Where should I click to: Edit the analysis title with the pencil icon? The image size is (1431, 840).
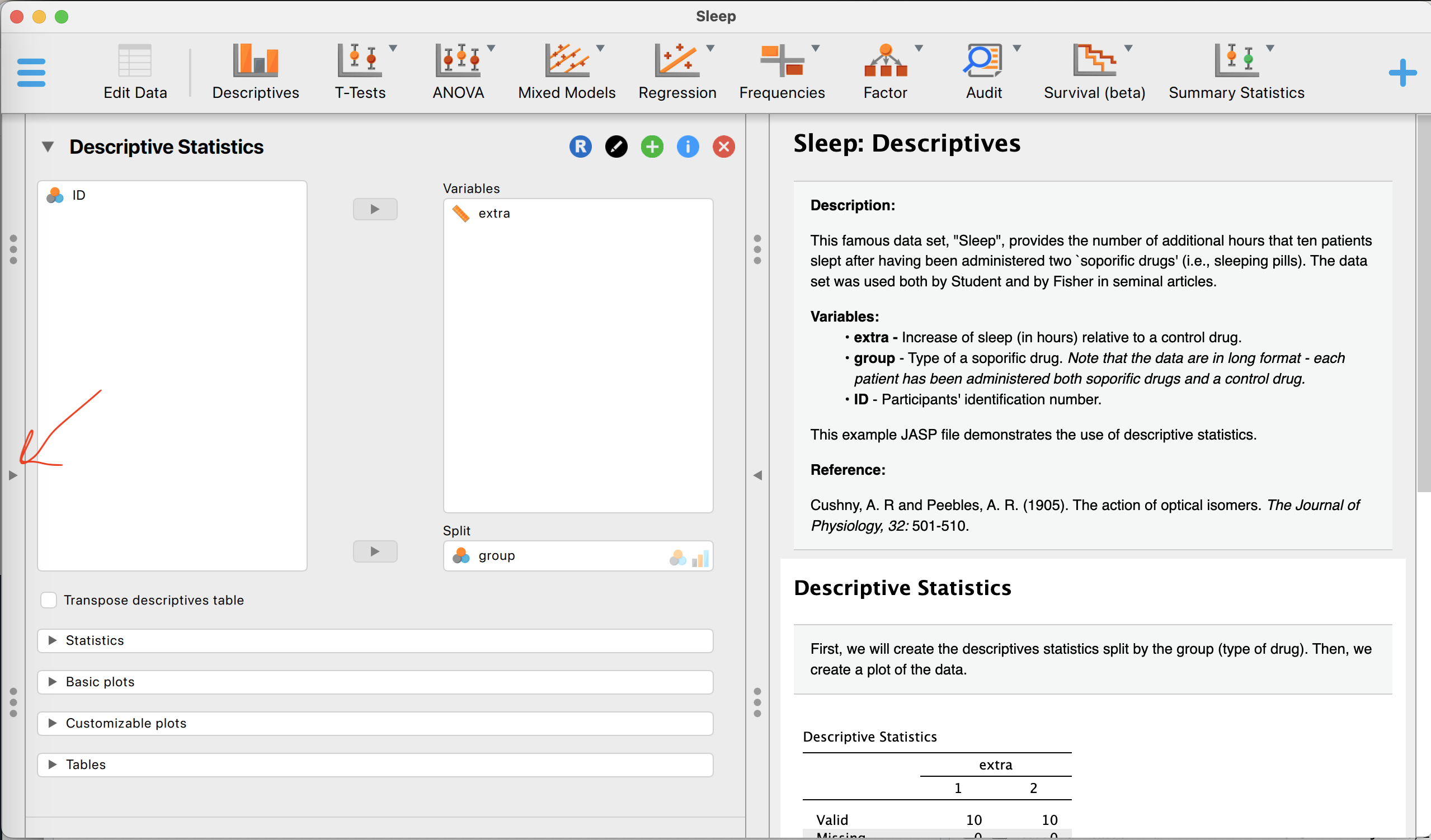pyautogui.click(x=616, y=147)
